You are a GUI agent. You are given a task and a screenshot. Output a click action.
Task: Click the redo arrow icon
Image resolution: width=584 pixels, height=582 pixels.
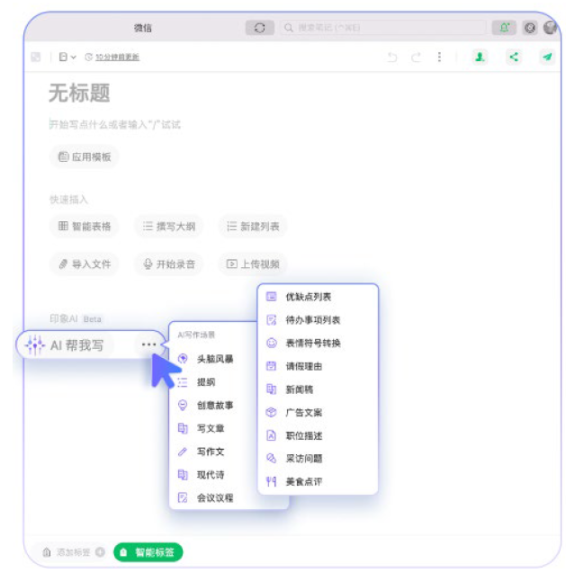click(x=416, y=57)
